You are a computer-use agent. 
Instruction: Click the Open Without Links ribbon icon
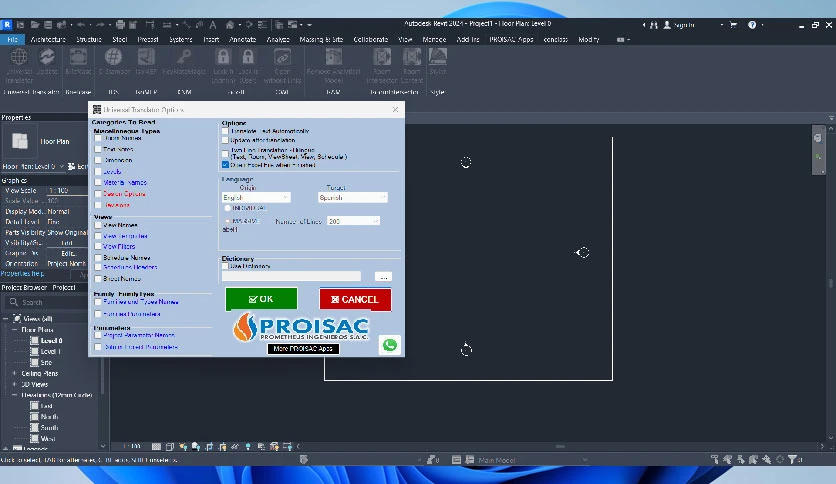pyautogui.click(x=282, y=57)
